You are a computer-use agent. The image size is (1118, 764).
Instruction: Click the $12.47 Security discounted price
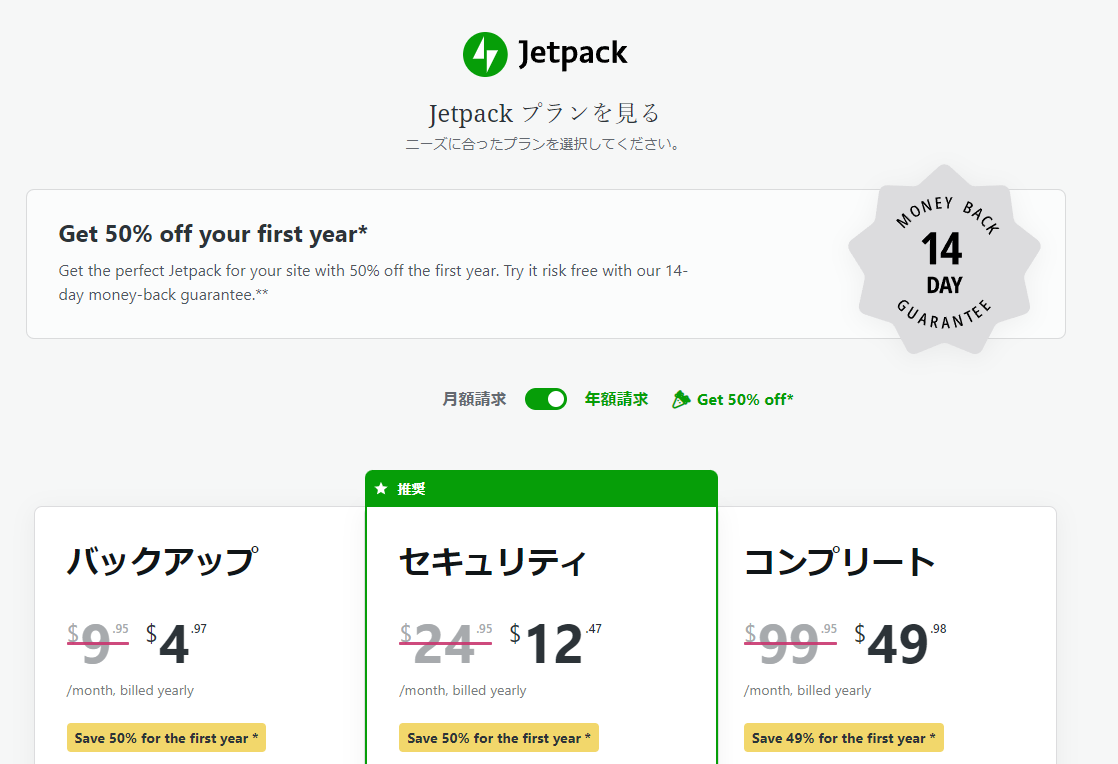click(x=555, y=644)
